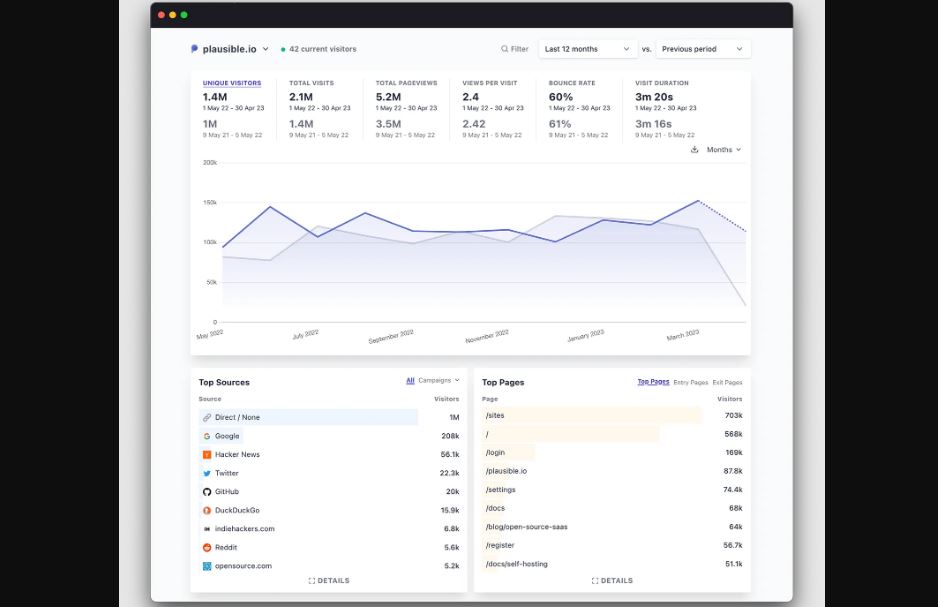Click the 208k visitors value for Google
Image resolution: width=938 pixels, height=607 pixels.
(450, 436)
